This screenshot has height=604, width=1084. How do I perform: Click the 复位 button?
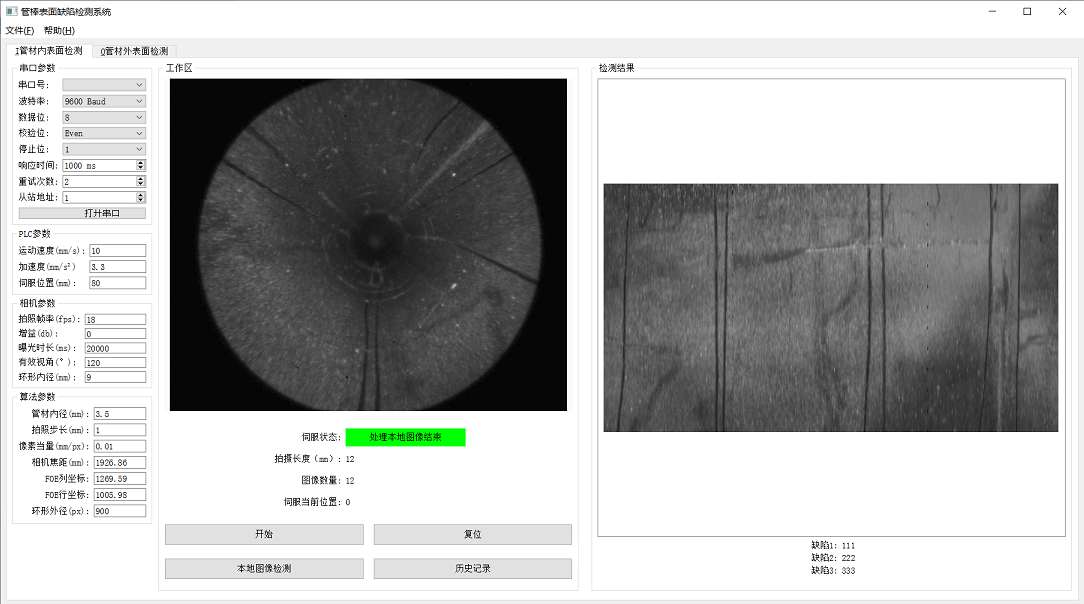point(472,535)
